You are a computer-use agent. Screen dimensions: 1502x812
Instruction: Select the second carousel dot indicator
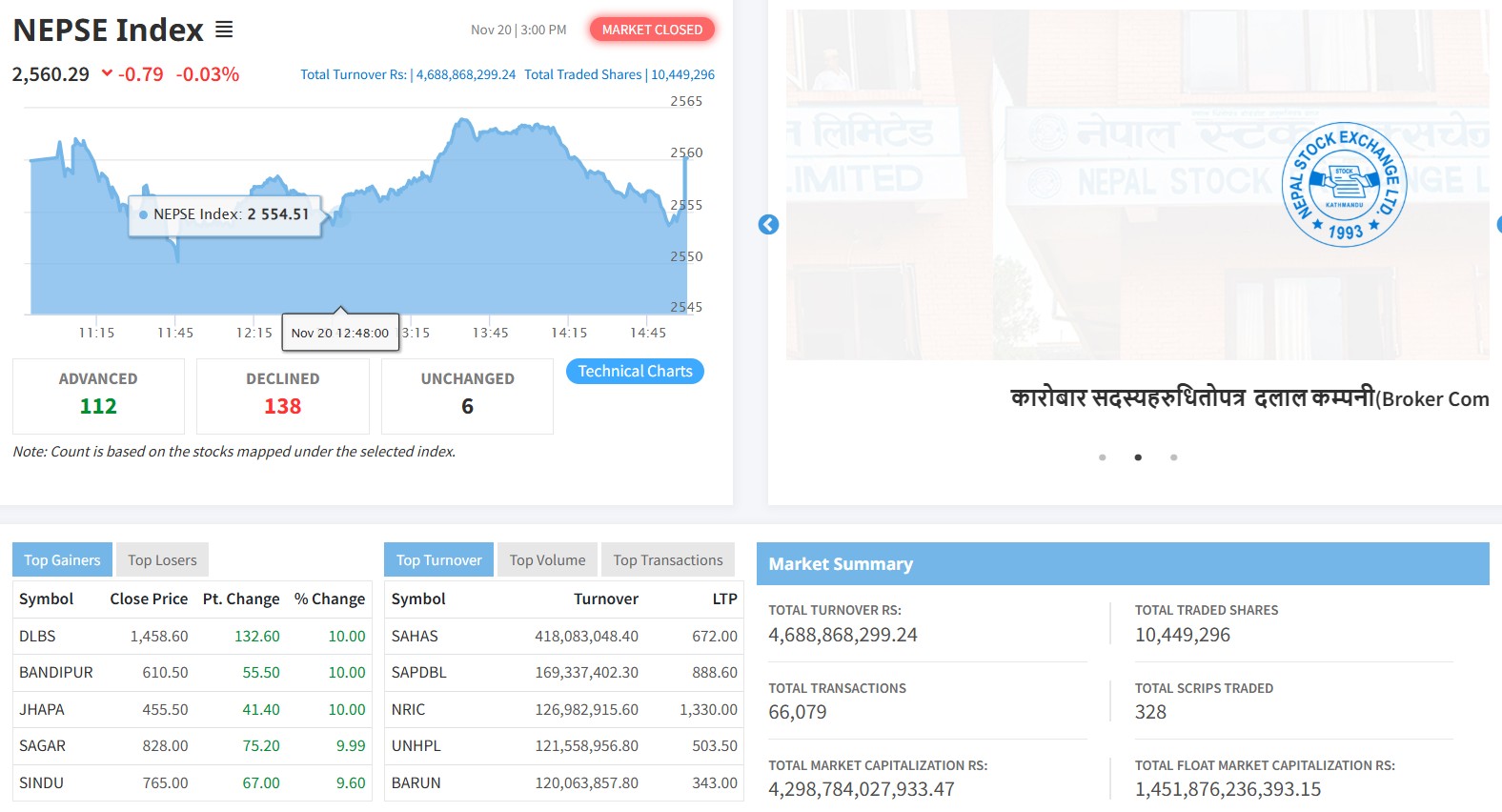pos(1138,457)
